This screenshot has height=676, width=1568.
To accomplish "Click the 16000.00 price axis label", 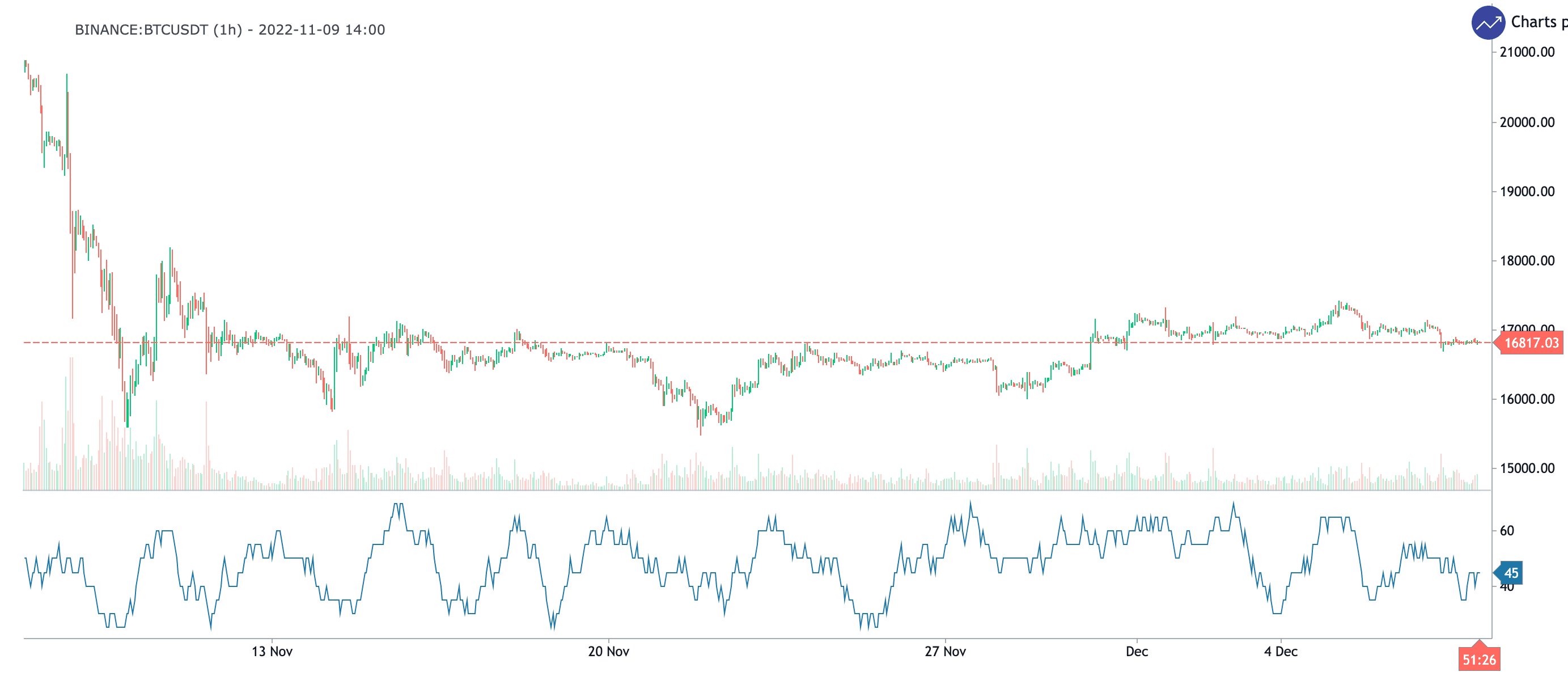I will 1527,399.
